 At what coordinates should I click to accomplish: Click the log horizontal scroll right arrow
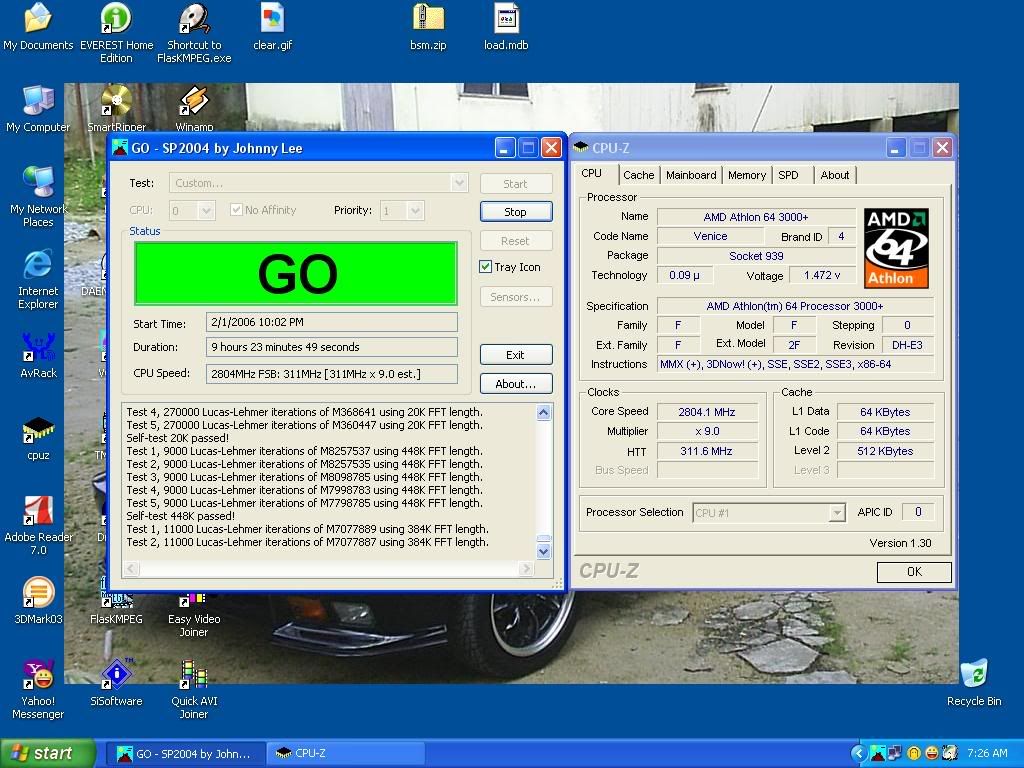click(526, 569)
